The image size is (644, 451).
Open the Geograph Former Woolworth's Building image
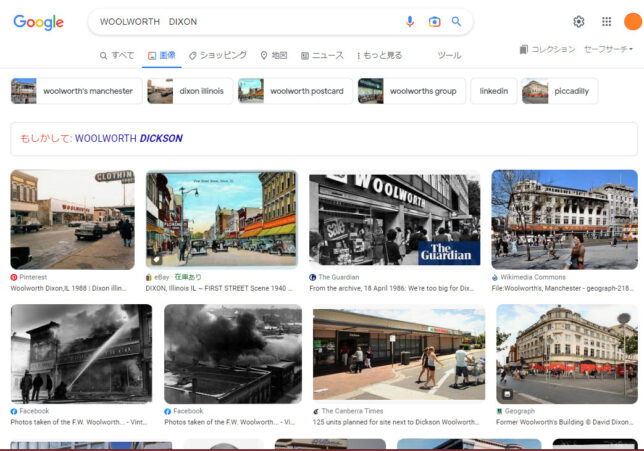(567, 354)
